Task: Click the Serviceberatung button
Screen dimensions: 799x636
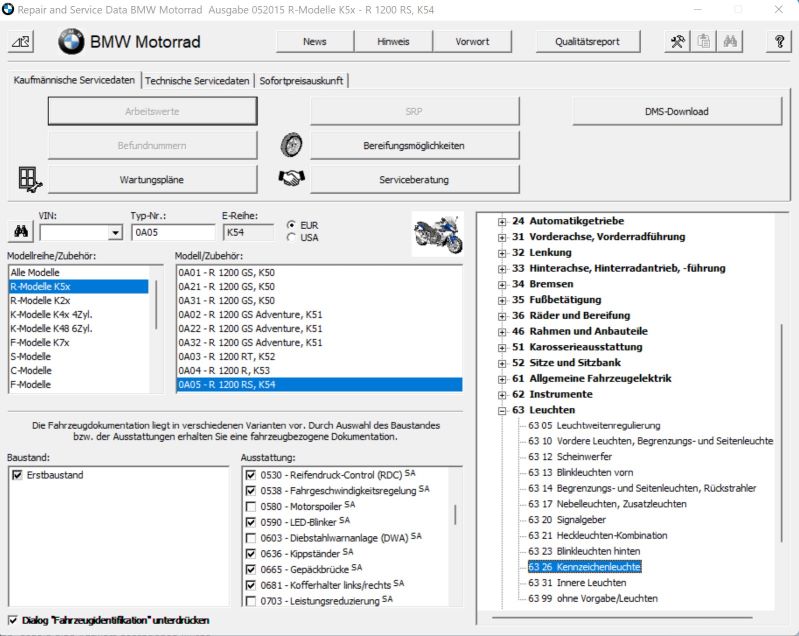Action: (x=414, y=179)
